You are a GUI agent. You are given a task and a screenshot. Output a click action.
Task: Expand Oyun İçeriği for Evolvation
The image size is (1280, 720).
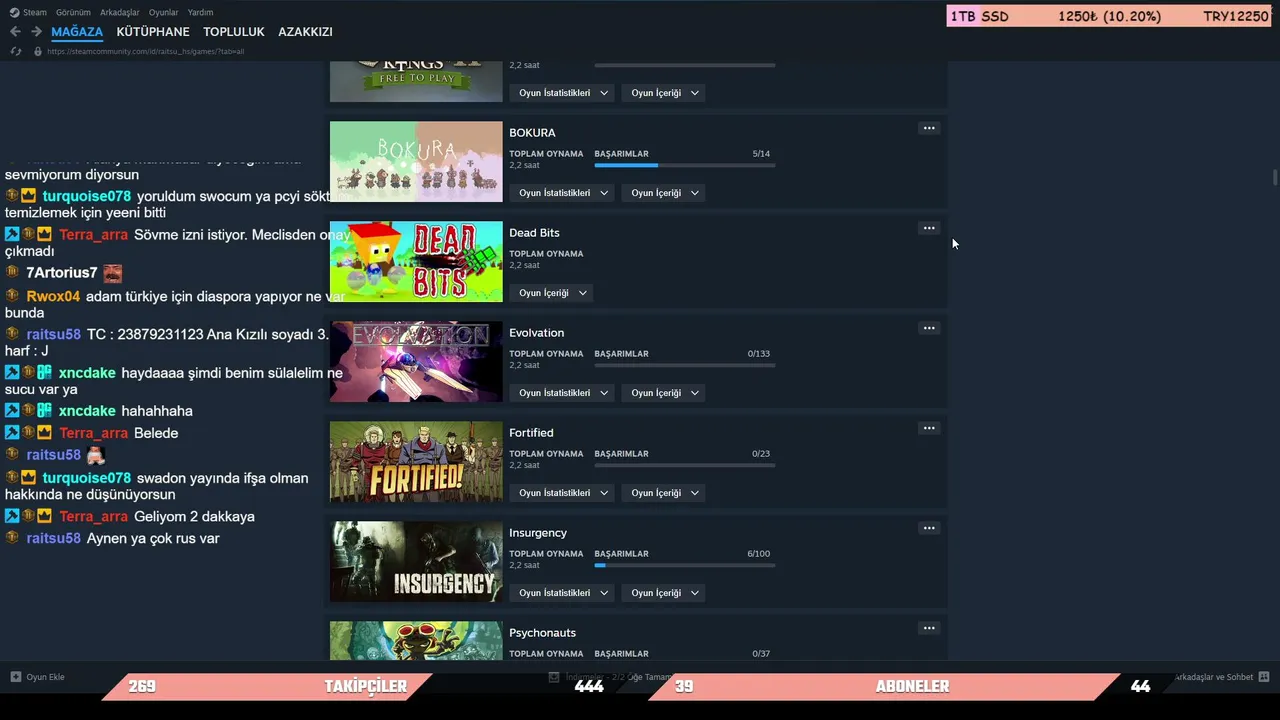(665, 393)
